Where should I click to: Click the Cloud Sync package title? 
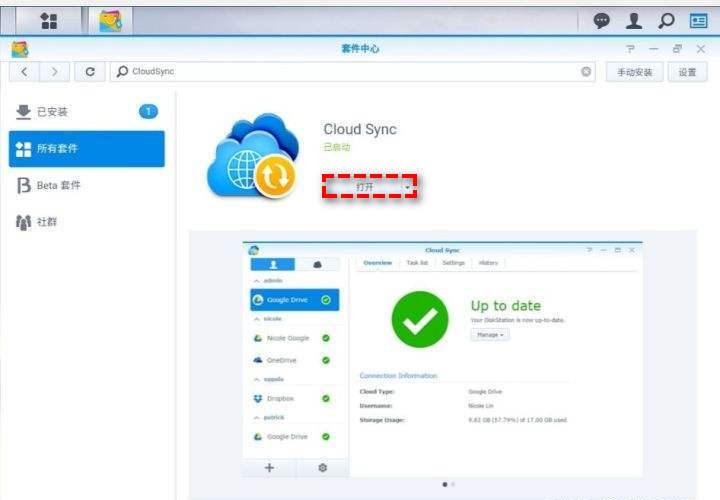360,129
